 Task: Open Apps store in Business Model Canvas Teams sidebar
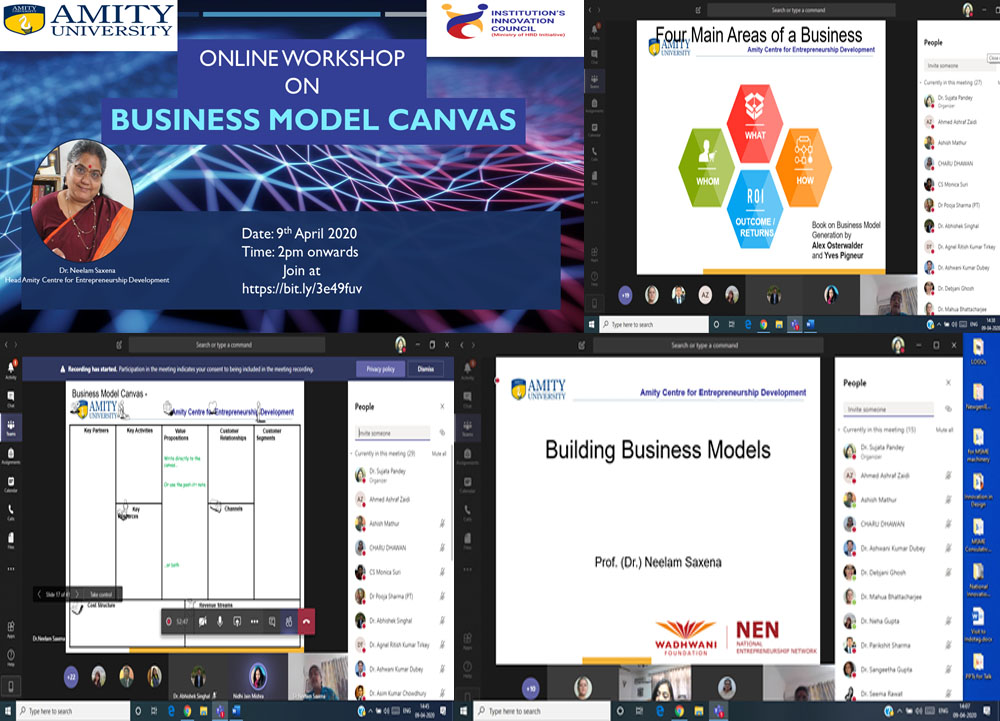[11, 628]
